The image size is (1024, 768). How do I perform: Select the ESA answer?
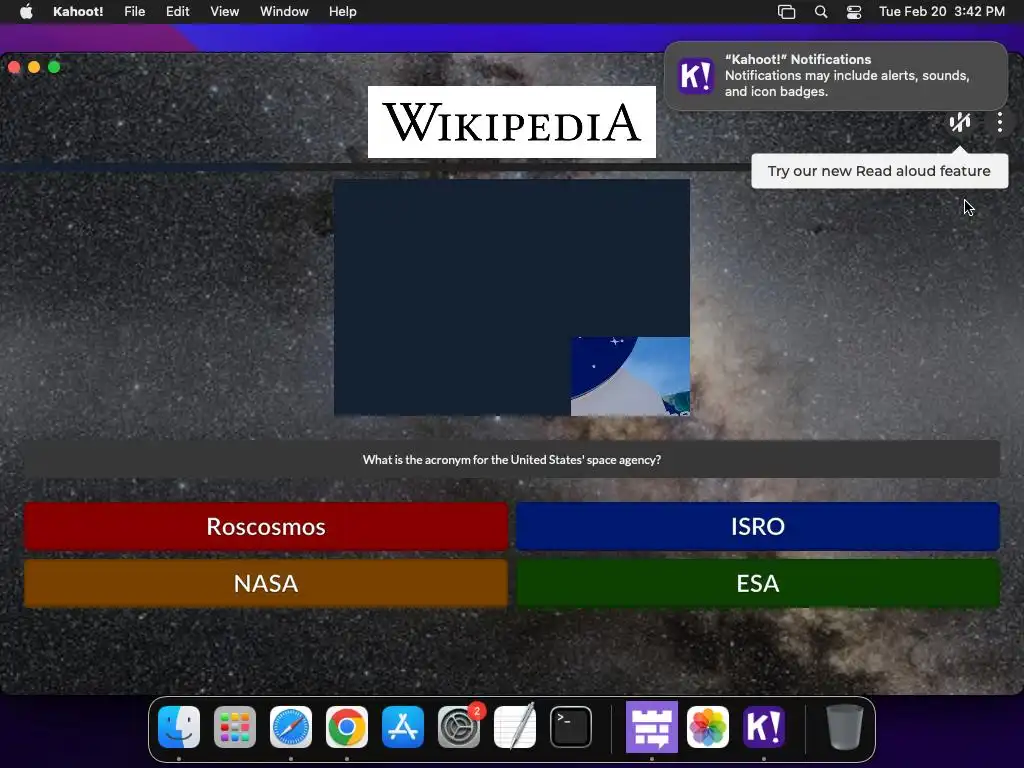coord(758,583)
